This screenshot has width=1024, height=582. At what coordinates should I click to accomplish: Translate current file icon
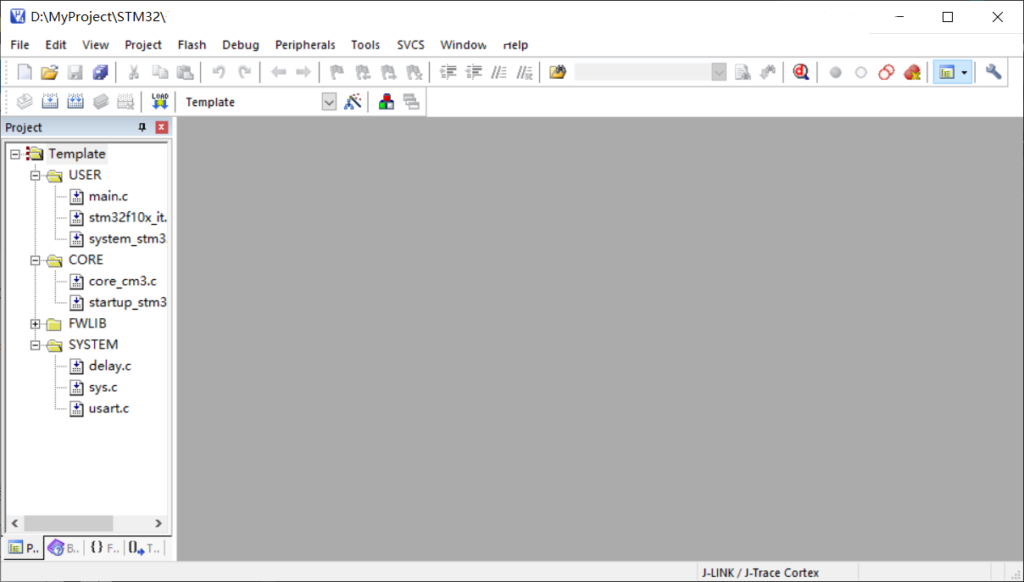25,101
